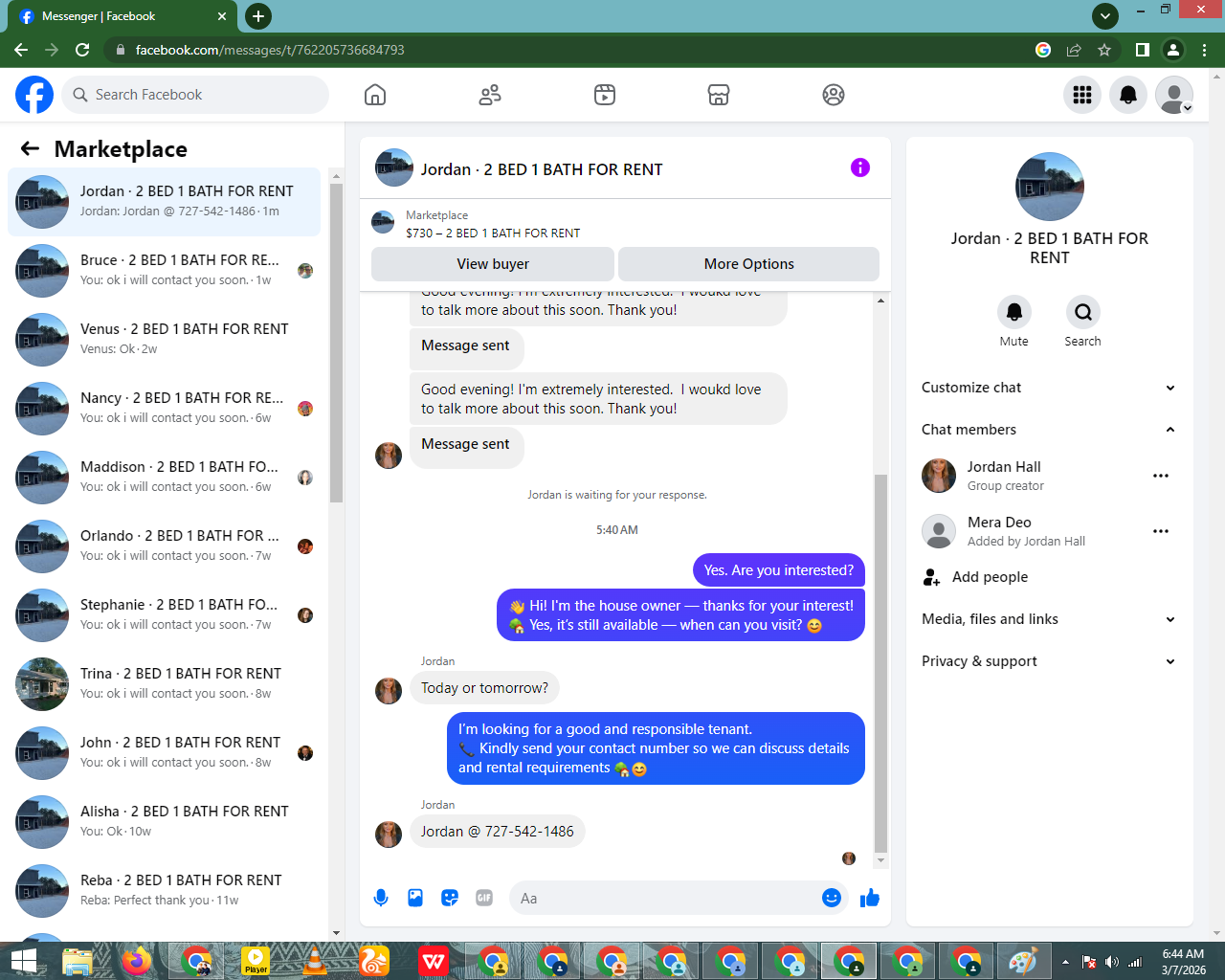Open the Trina conversation in list
Viewport: 1225px width, 980px height.
(x=165, y=684)
